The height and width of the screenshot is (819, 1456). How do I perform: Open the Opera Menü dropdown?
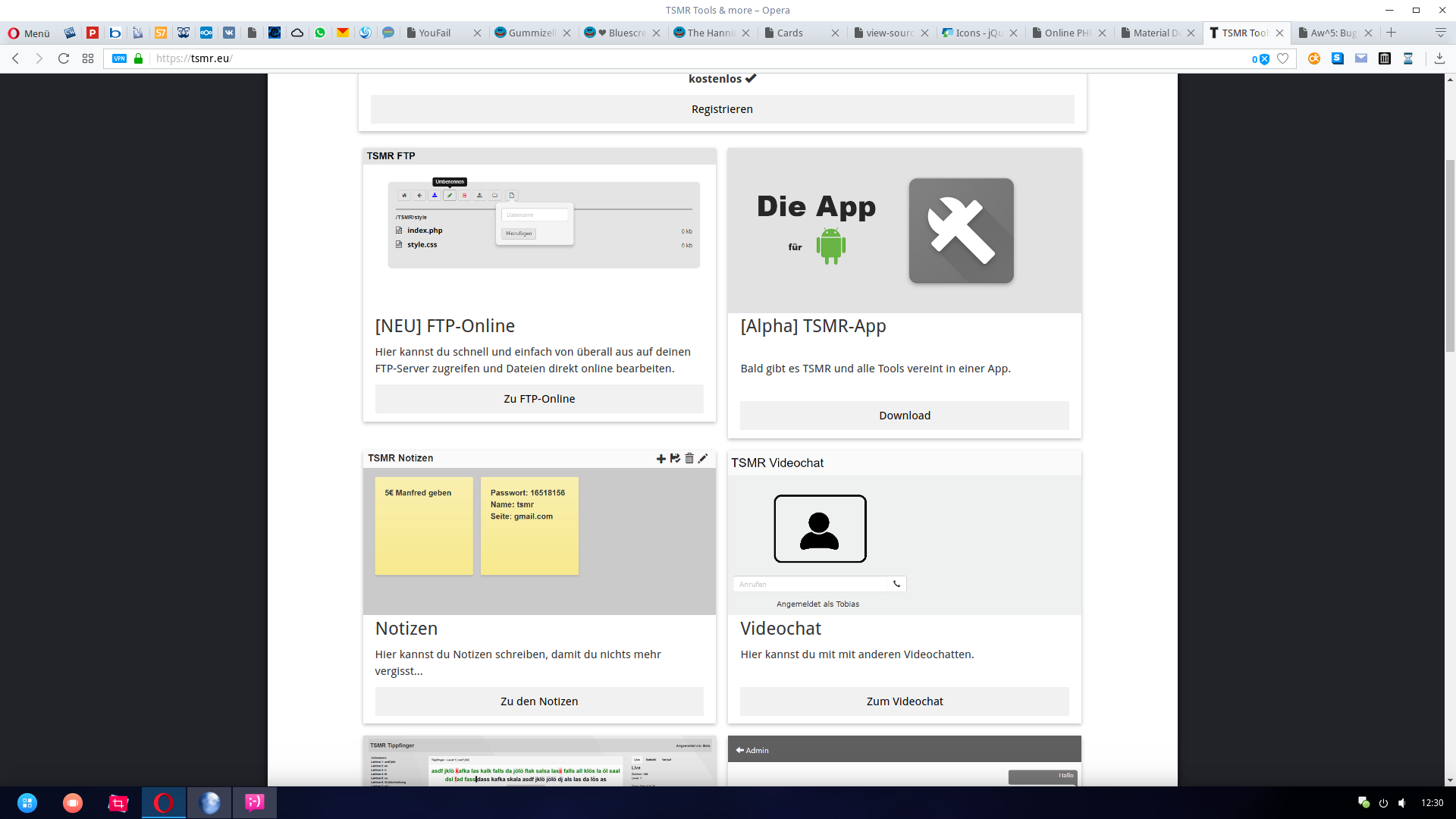tap(29, 33)
